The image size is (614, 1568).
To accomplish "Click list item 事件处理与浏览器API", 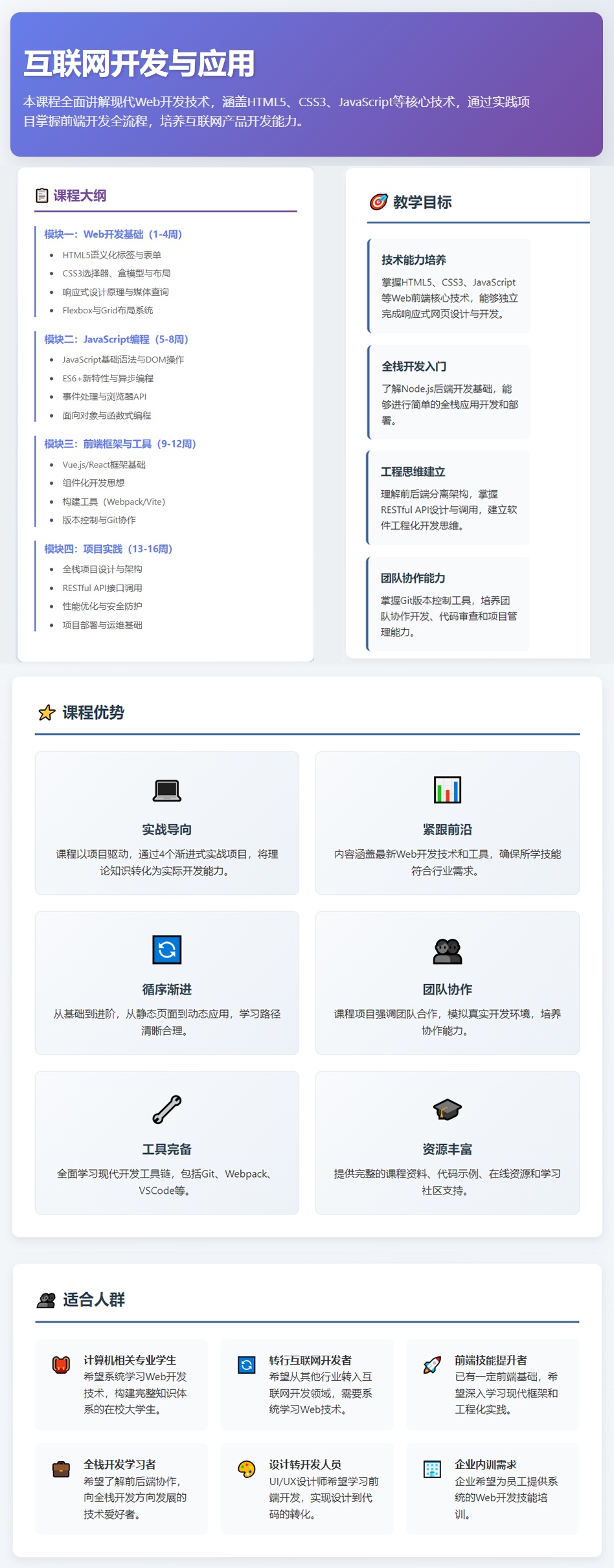I will click(x=104, y=396).
